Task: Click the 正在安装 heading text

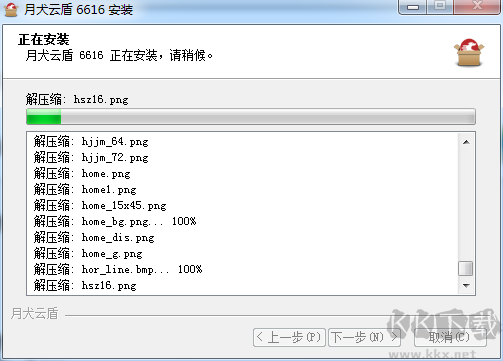Action: (x=44, y=39)
